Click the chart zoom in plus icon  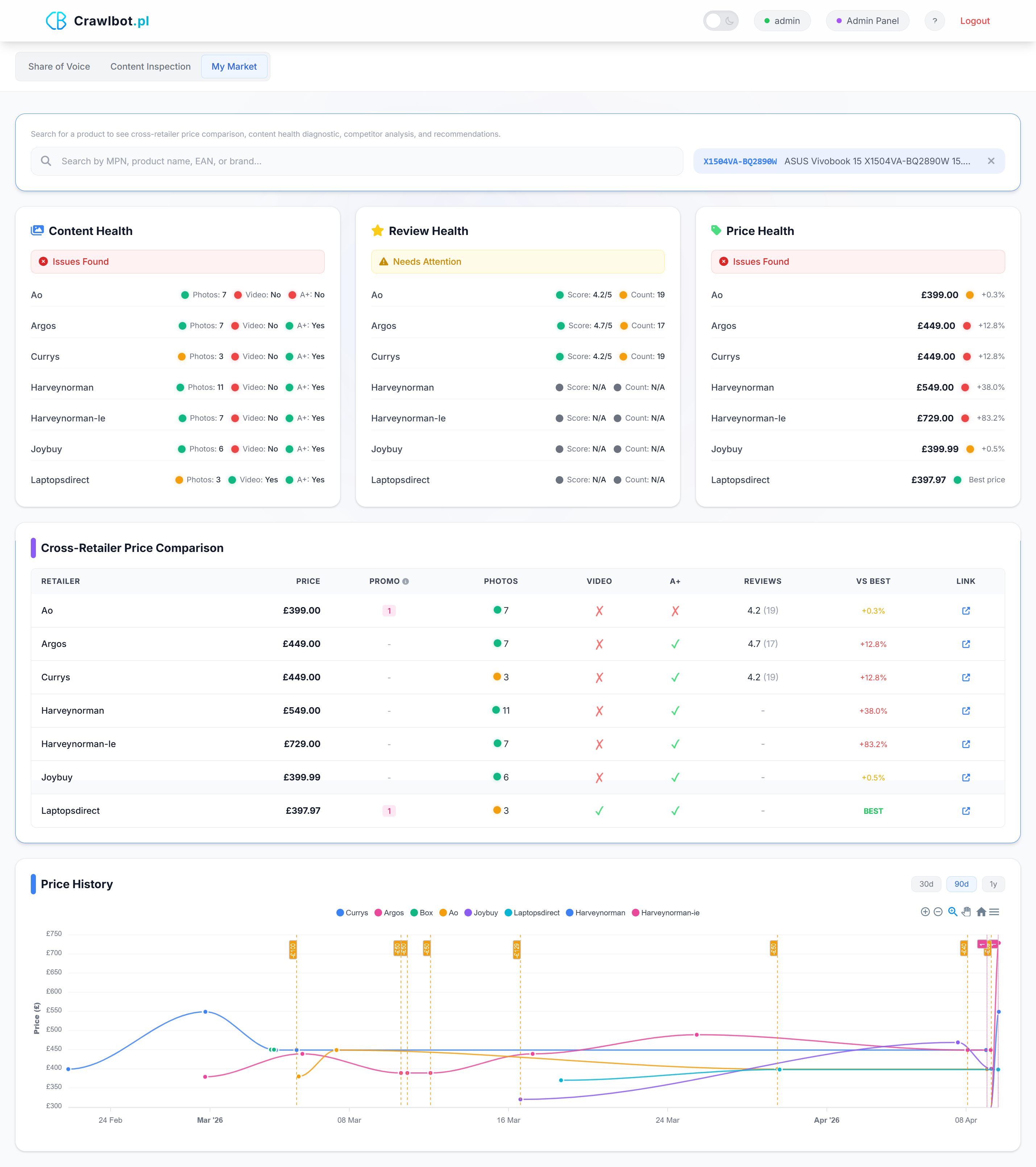[925, 912]
